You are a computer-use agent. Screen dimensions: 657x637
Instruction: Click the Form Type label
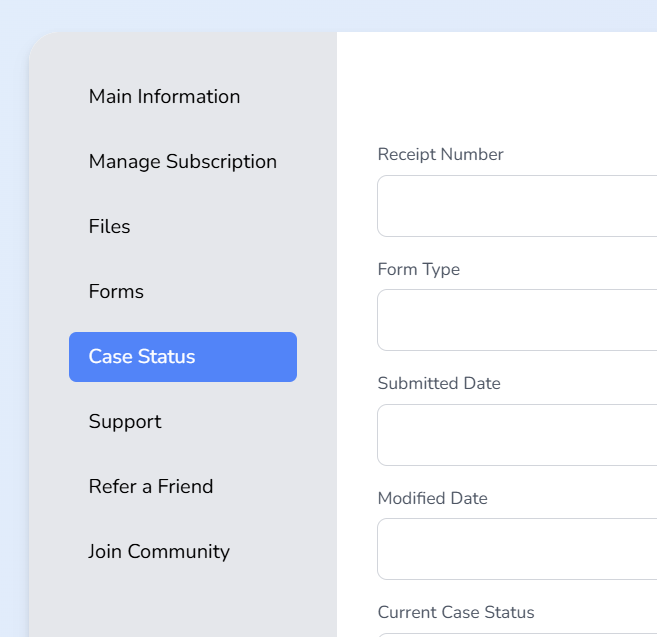(419, 269)
